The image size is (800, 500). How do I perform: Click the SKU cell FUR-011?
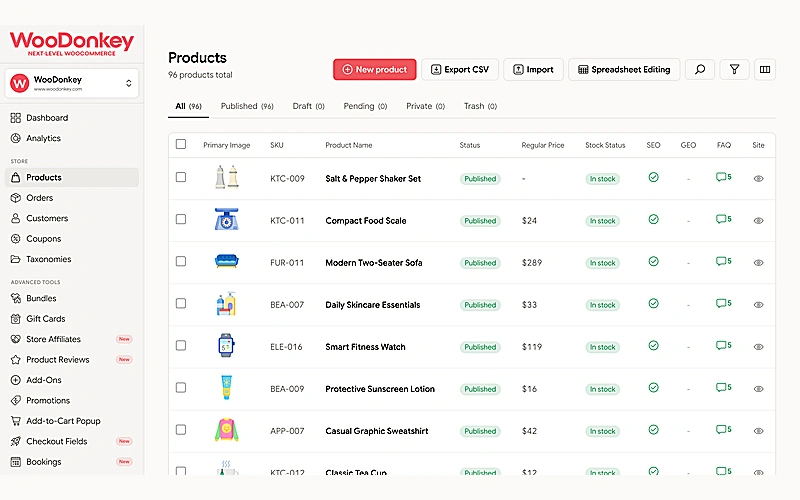pyautogui.click(x=287, y=263)
